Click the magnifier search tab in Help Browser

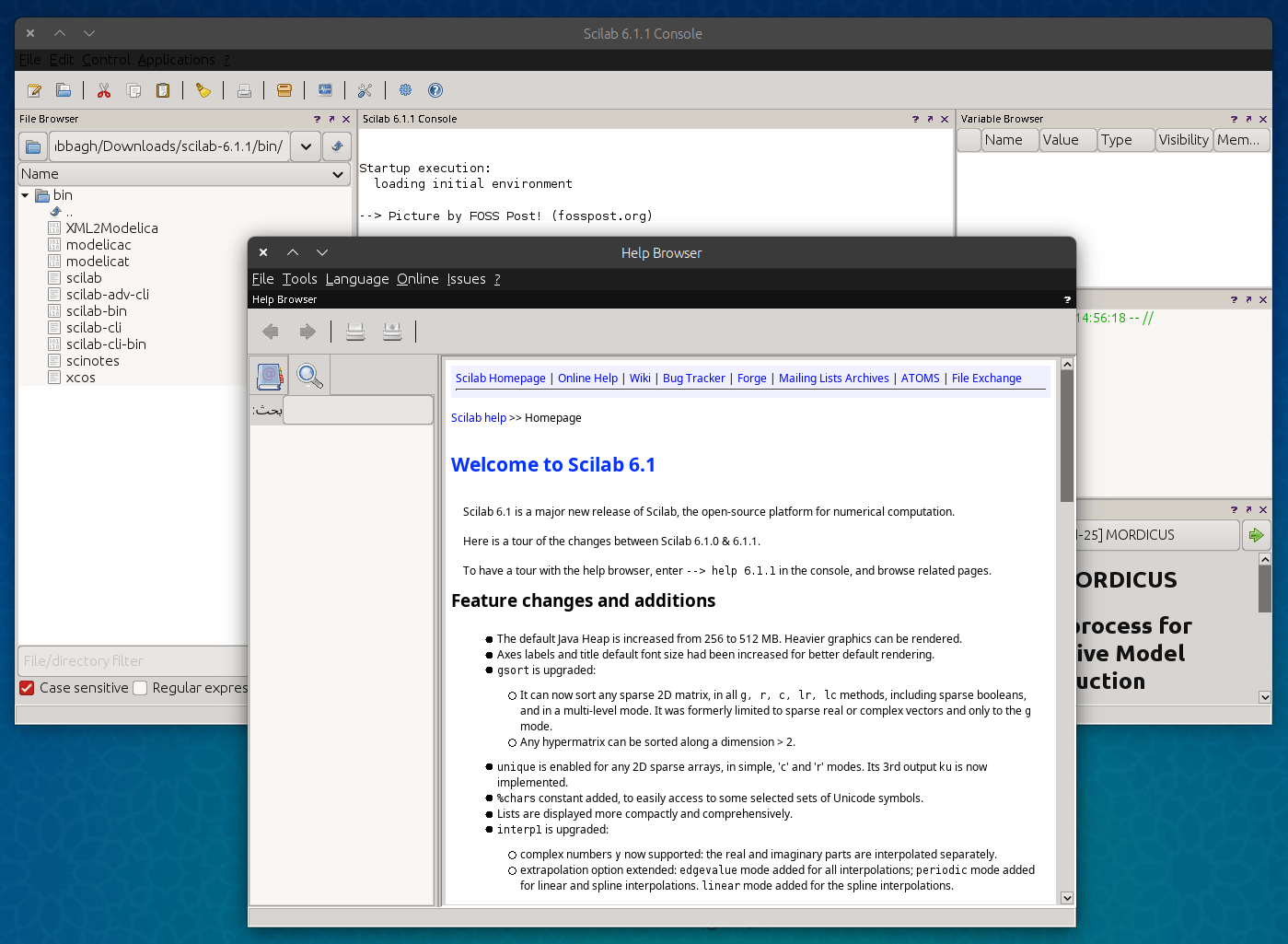310,376
